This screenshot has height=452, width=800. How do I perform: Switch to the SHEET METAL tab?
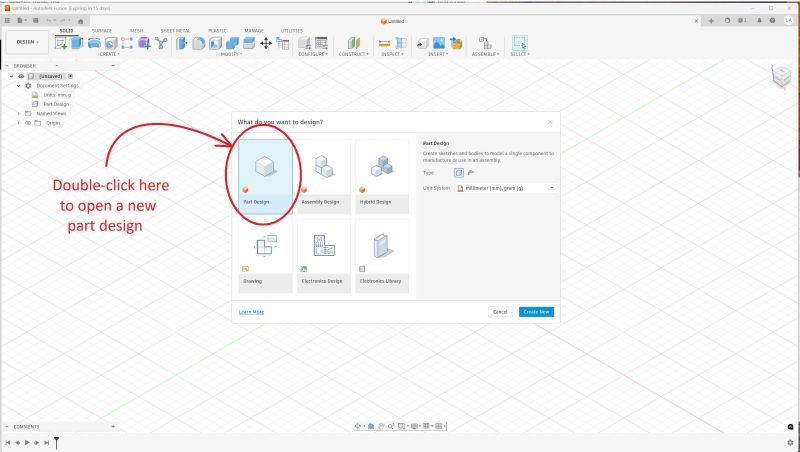[x=176, y=30]
